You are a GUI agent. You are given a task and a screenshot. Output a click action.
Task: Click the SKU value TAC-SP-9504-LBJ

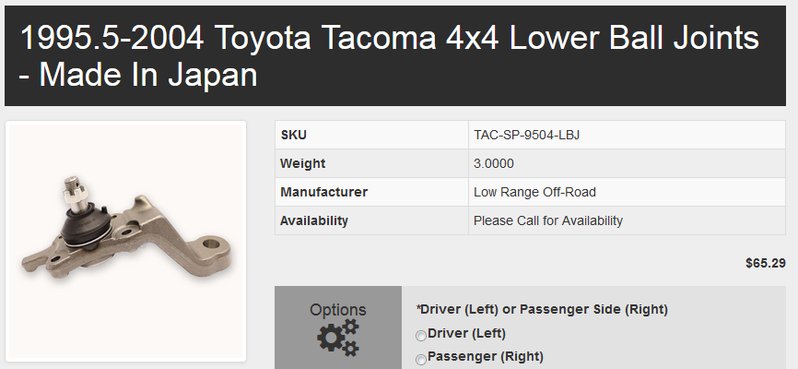pyautogui.click(x=527, y=135)
